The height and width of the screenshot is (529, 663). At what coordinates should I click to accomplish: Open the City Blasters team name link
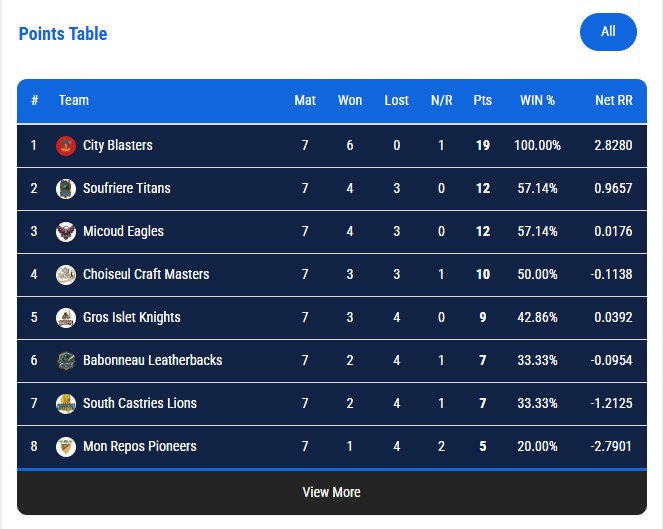click(118, 145)
